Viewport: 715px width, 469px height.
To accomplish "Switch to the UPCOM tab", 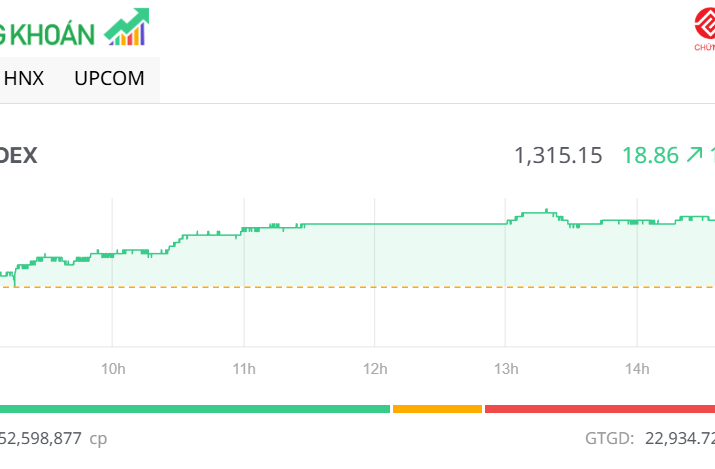I will pos(109,78).
